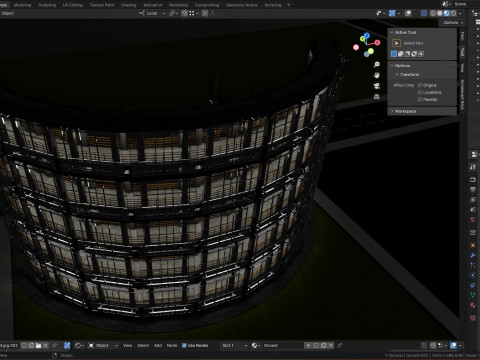Click the red X axis on the gizmo

pyautogui.click(x=377, y=42)
